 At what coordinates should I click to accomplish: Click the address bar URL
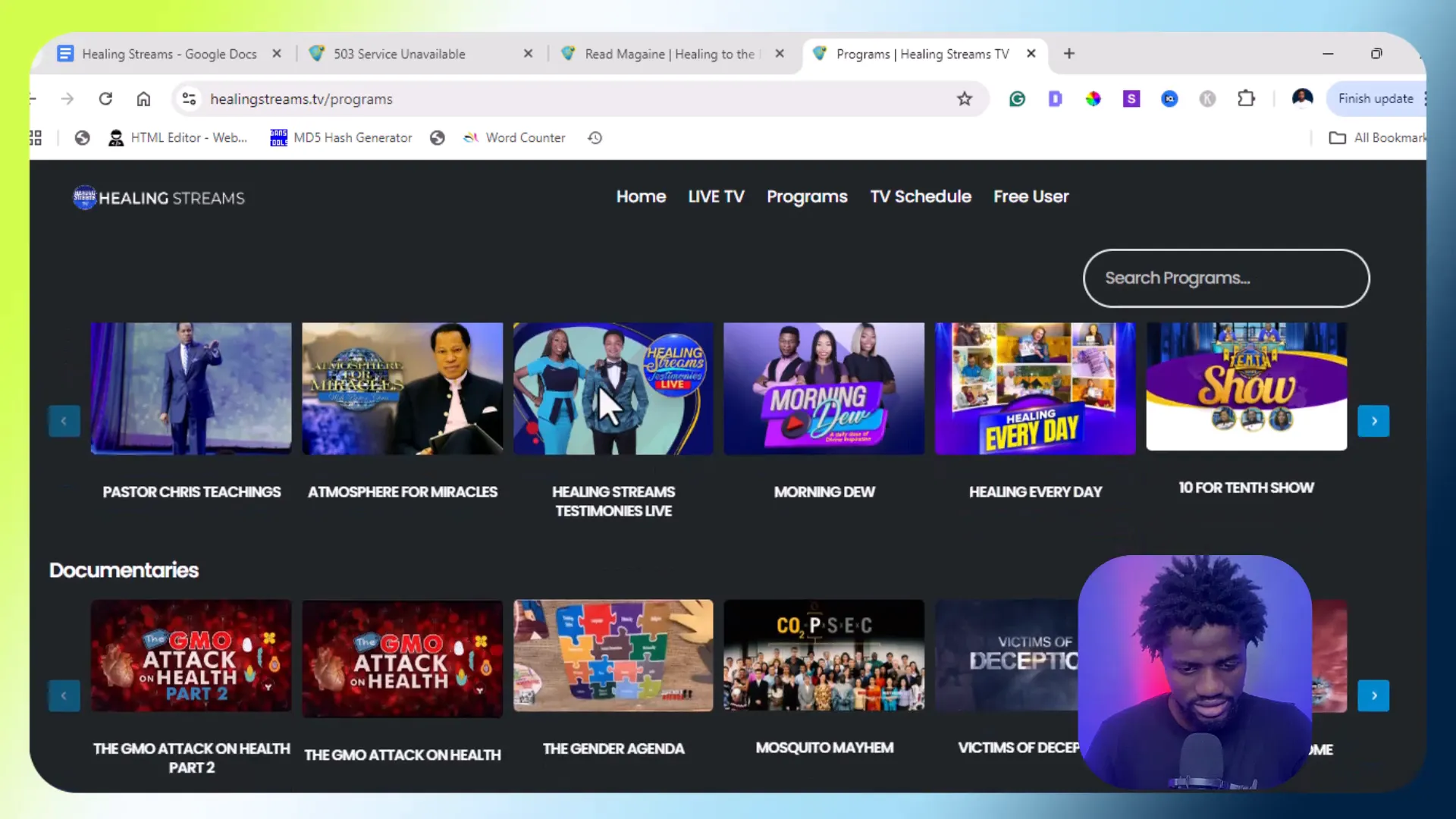(301, 99)
